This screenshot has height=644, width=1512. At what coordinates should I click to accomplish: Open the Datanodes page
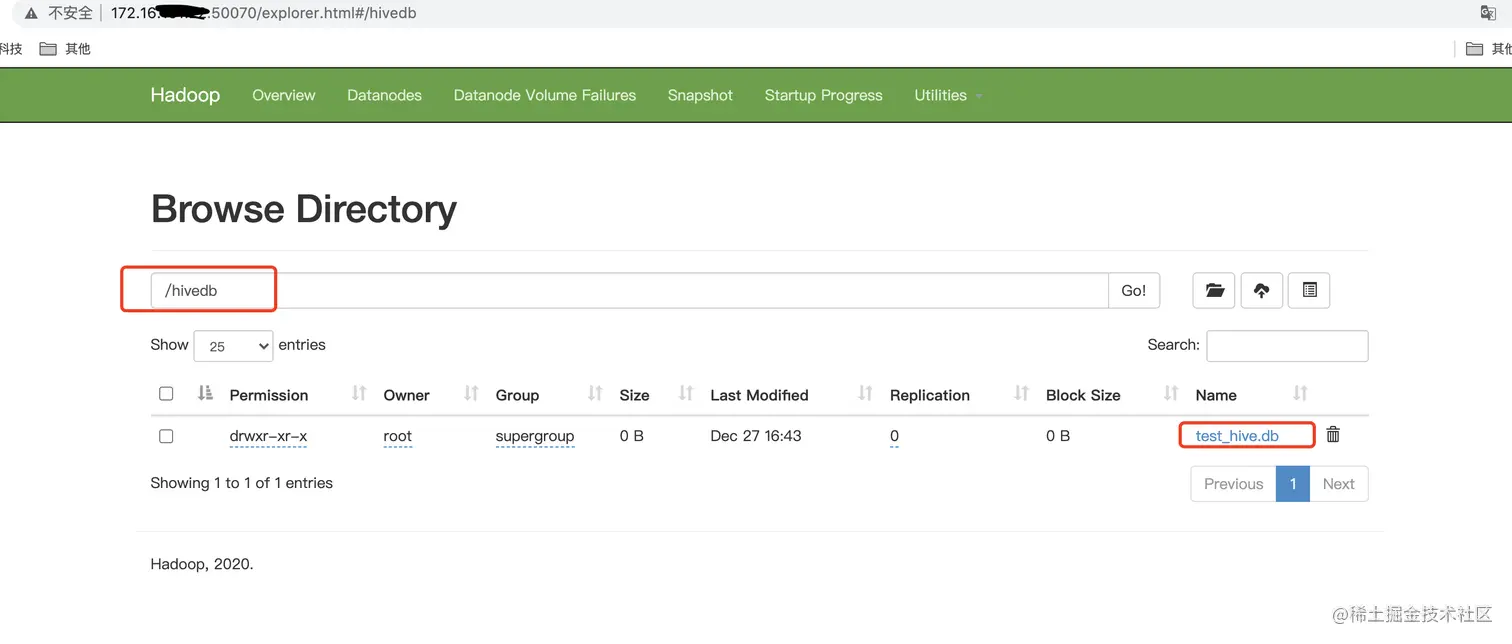coord(384,95)
